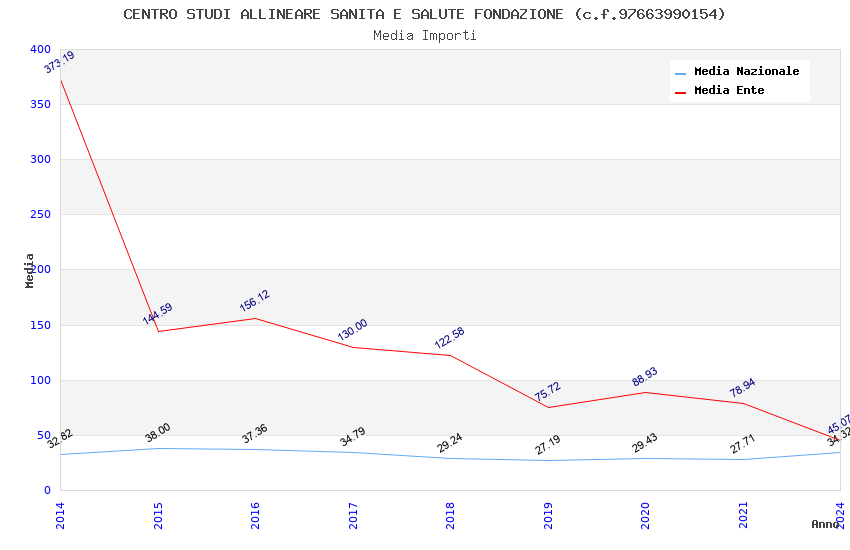
Task: Click the Media Importi subtitle
Action: click(x=424, y=36)
